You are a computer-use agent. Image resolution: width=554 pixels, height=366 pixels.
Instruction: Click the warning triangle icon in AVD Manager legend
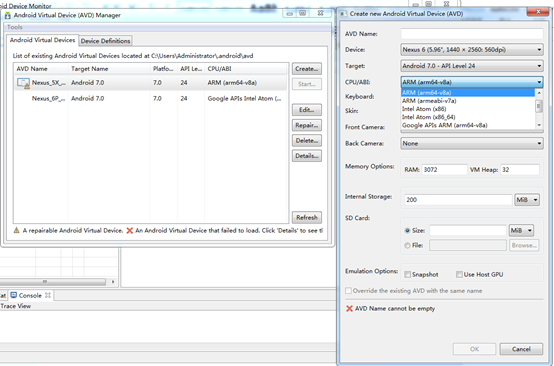click(x=16, y=230)
